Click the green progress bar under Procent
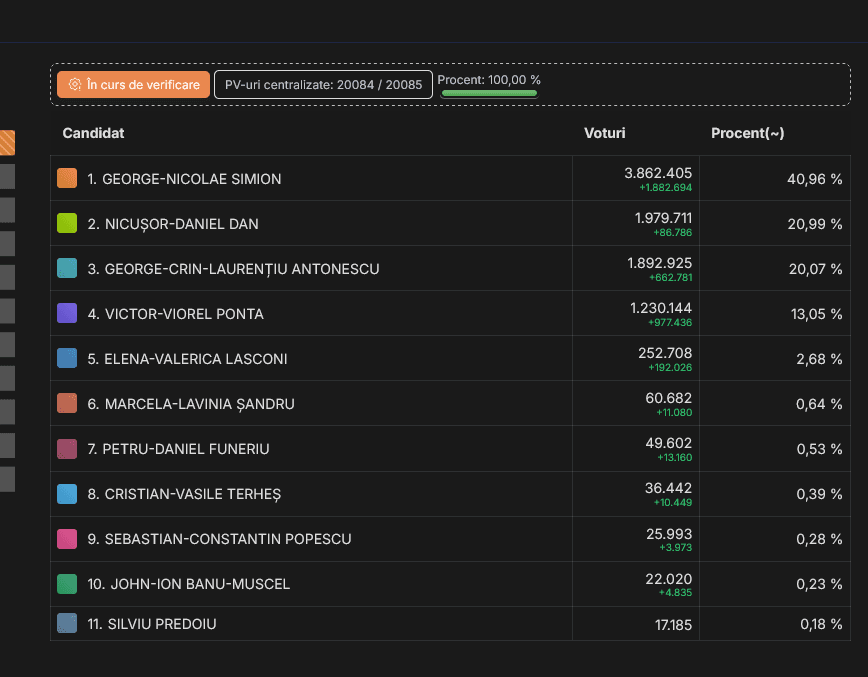Screen dimensions: 868x677 click(489, 93)
